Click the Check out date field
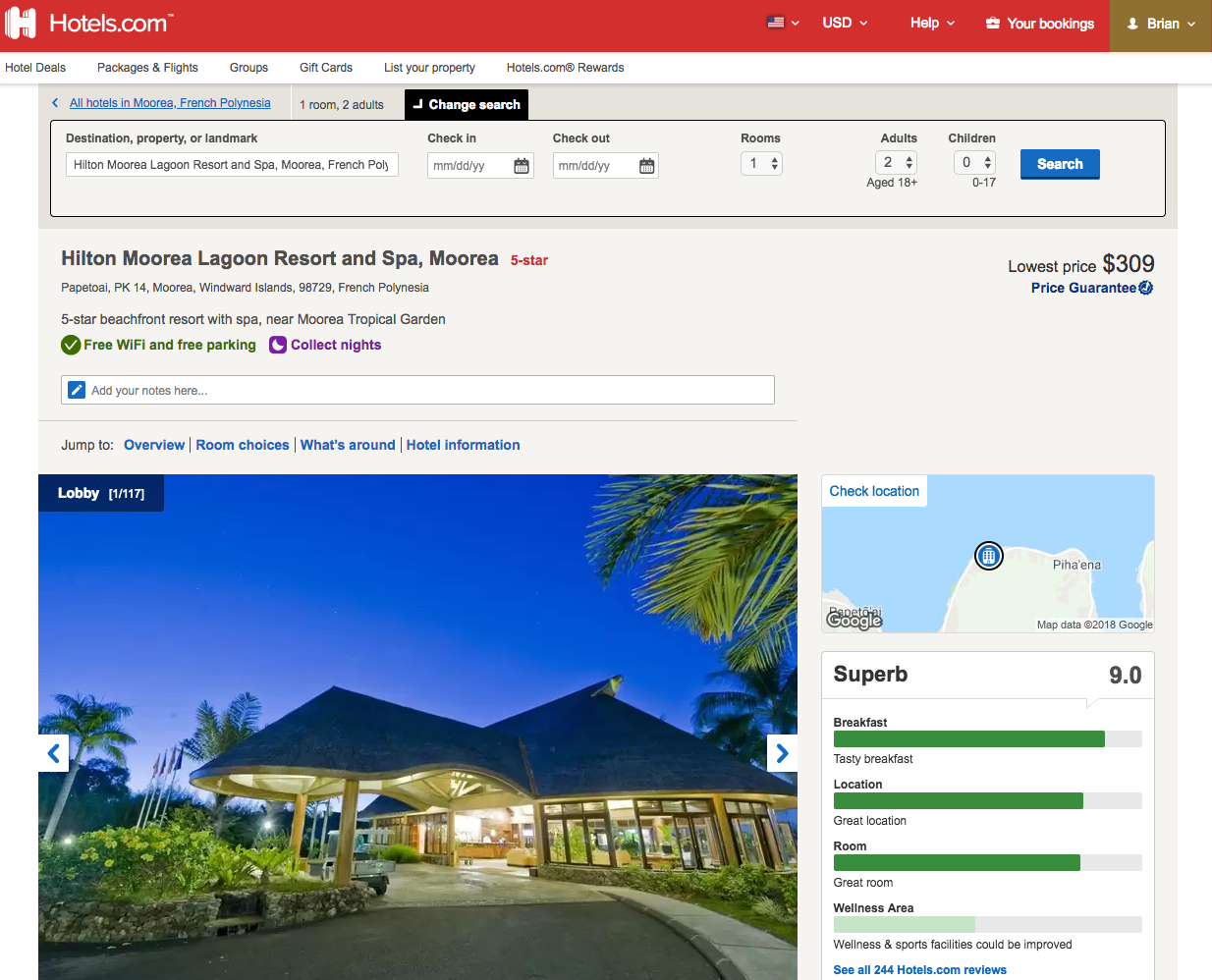 click(x=605, y=166)
